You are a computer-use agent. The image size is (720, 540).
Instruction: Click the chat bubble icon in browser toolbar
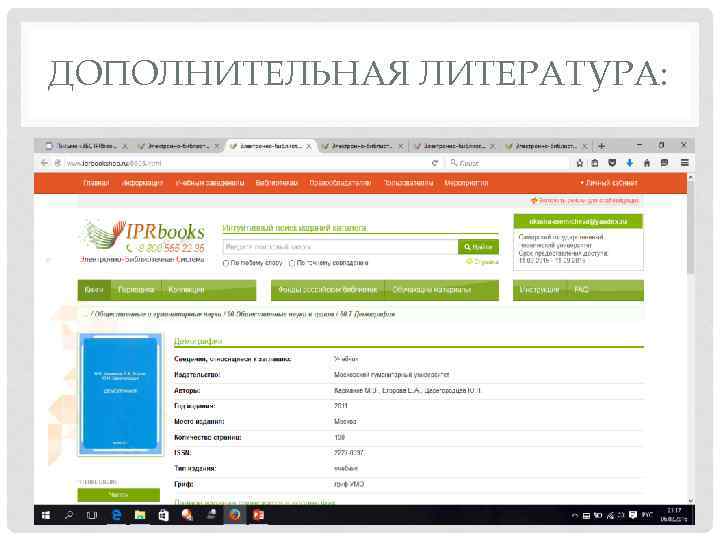pos(664,163)
